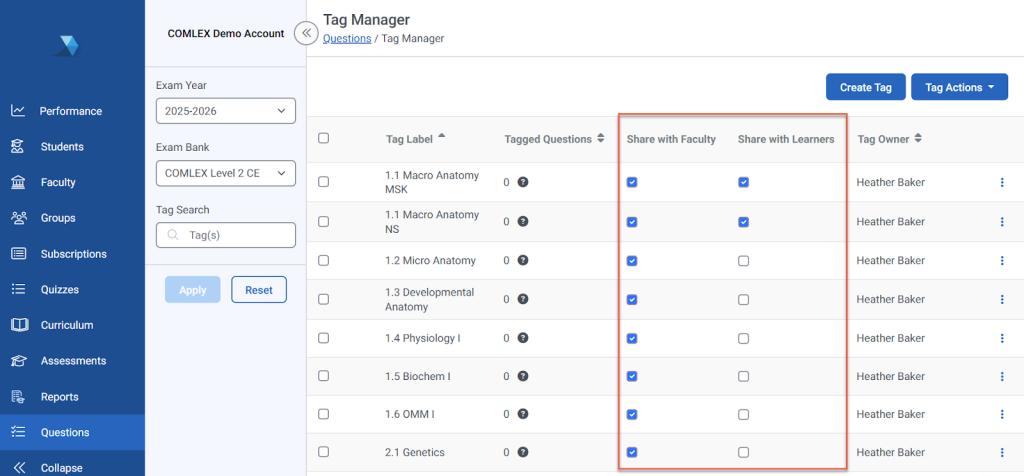Screen dimensions: 1024x476
Task: Click the Create Tag button
Action: (865, 87)
